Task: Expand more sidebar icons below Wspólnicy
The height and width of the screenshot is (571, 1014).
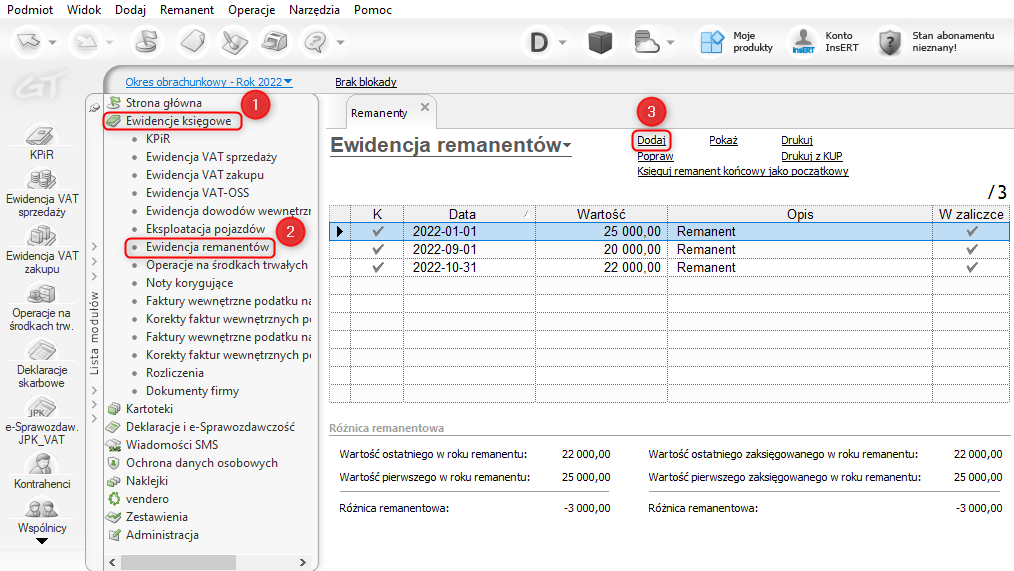Action: (x=41, y=541)
